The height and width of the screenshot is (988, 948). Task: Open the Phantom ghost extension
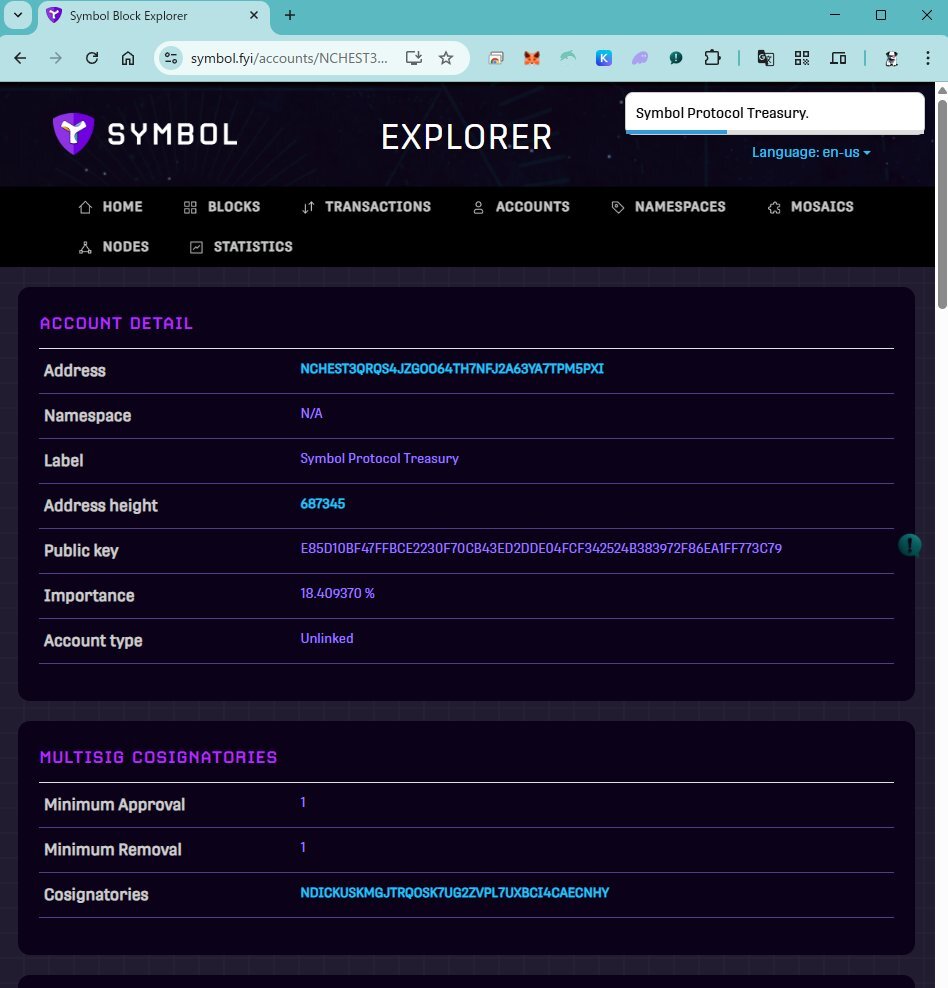coord(640,58)
